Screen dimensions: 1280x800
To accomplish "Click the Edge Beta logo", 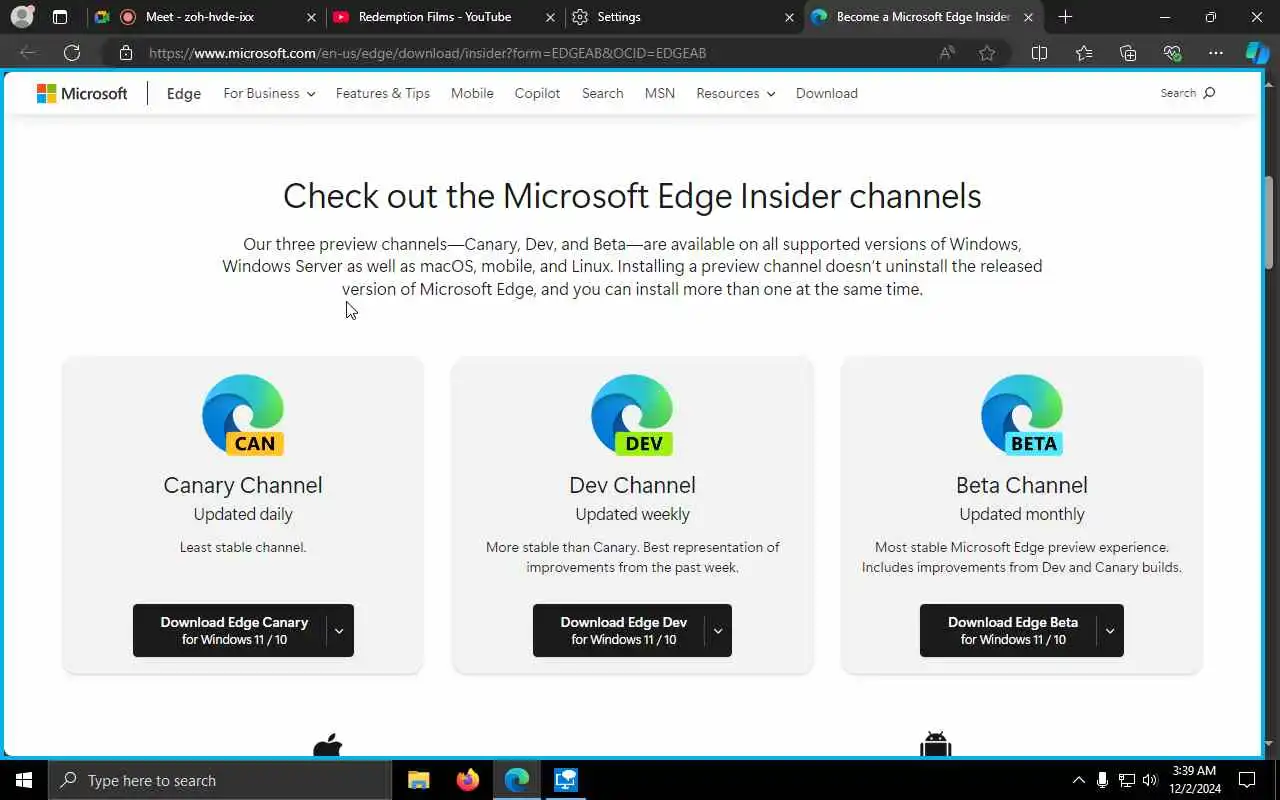I will (x=1021, y=415).
